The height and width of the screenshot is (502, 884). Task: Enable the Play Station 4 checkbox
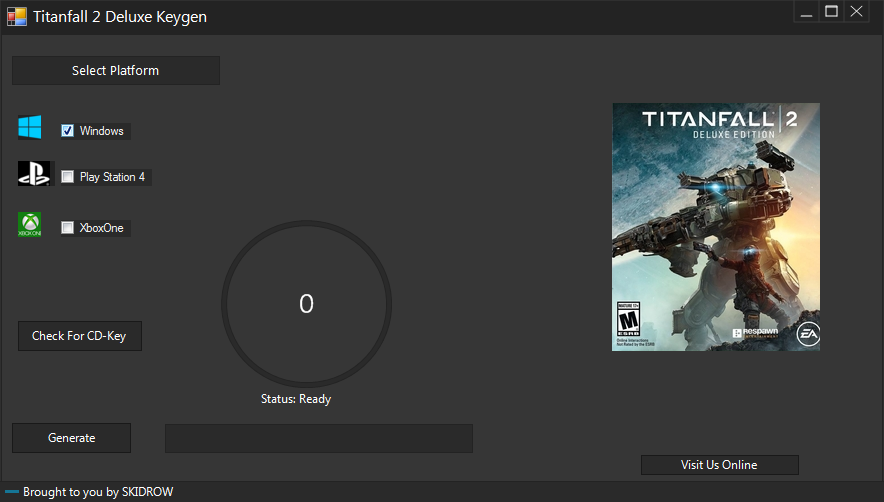68,177
